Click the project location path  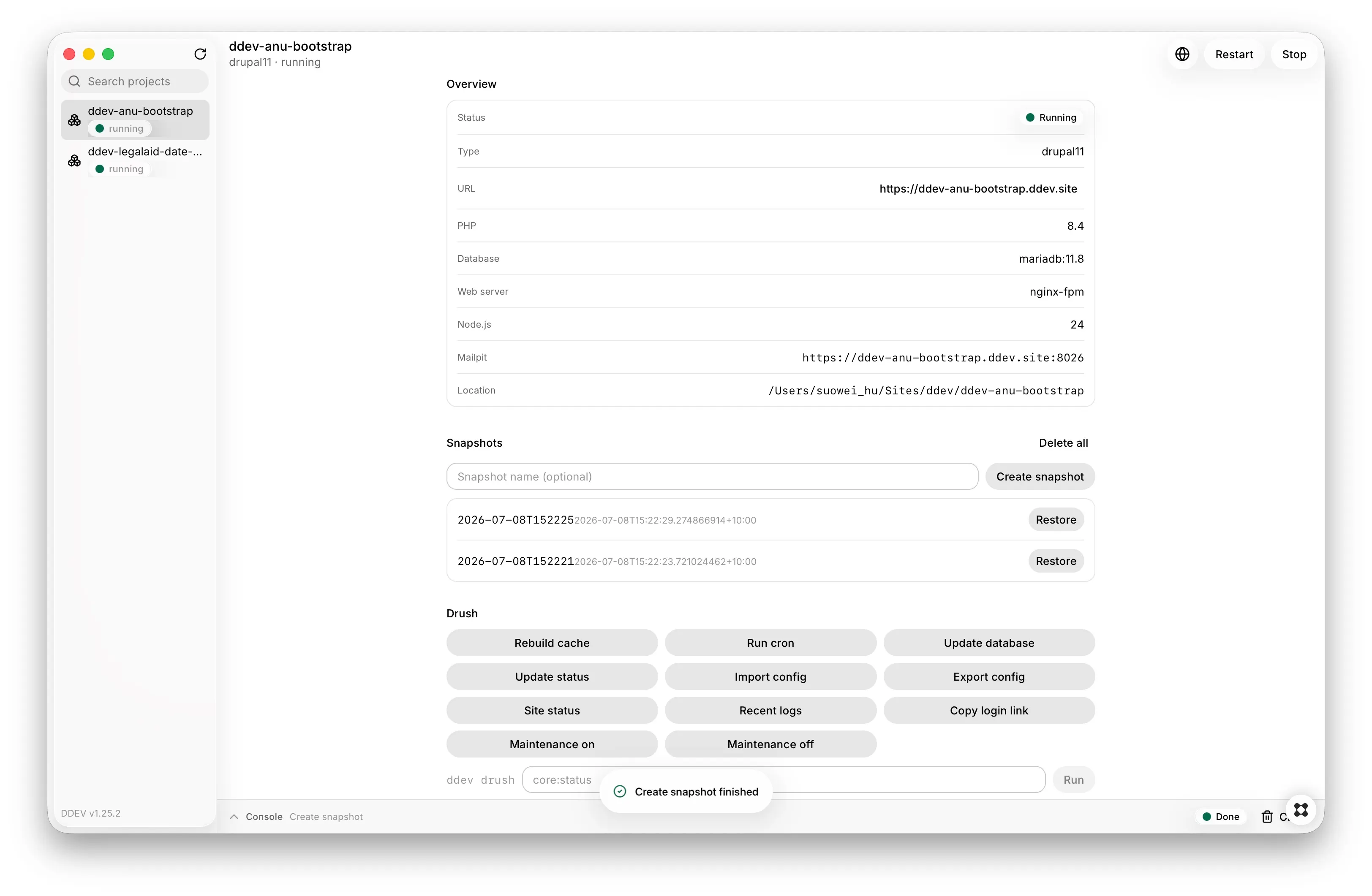(x=926, y=390)
